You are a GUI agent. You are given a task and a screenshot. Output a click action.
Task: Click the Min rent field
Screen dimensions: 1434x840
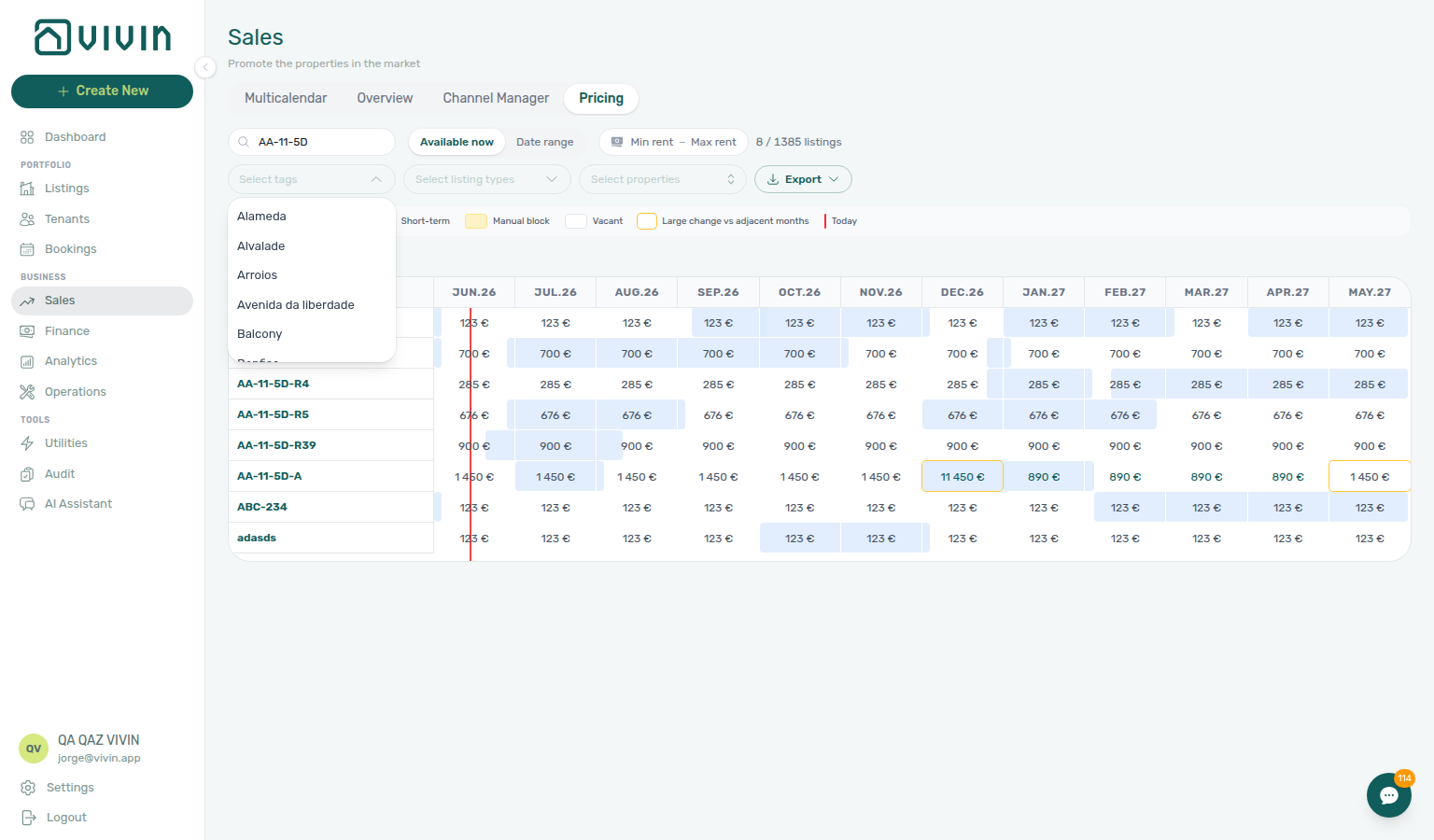coord(652,142)
